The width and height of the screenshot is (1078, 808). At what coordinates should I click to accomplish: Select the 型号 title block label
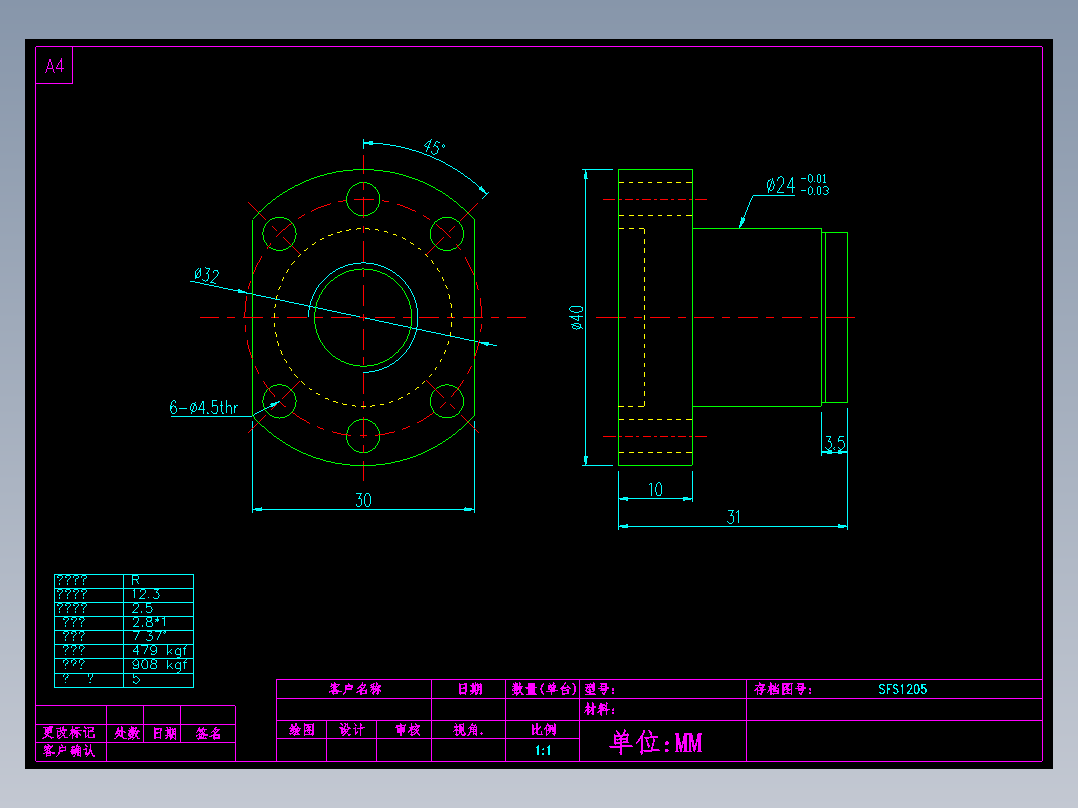click(600, 689)
